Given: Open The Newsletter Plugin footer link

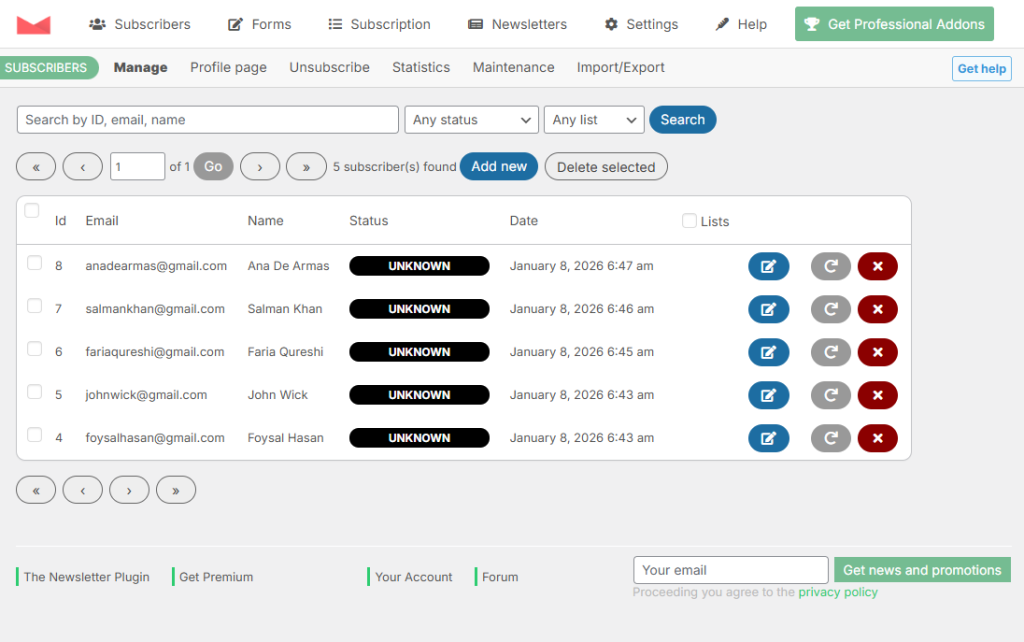Looking at the screenshot, I should (87, 577).
